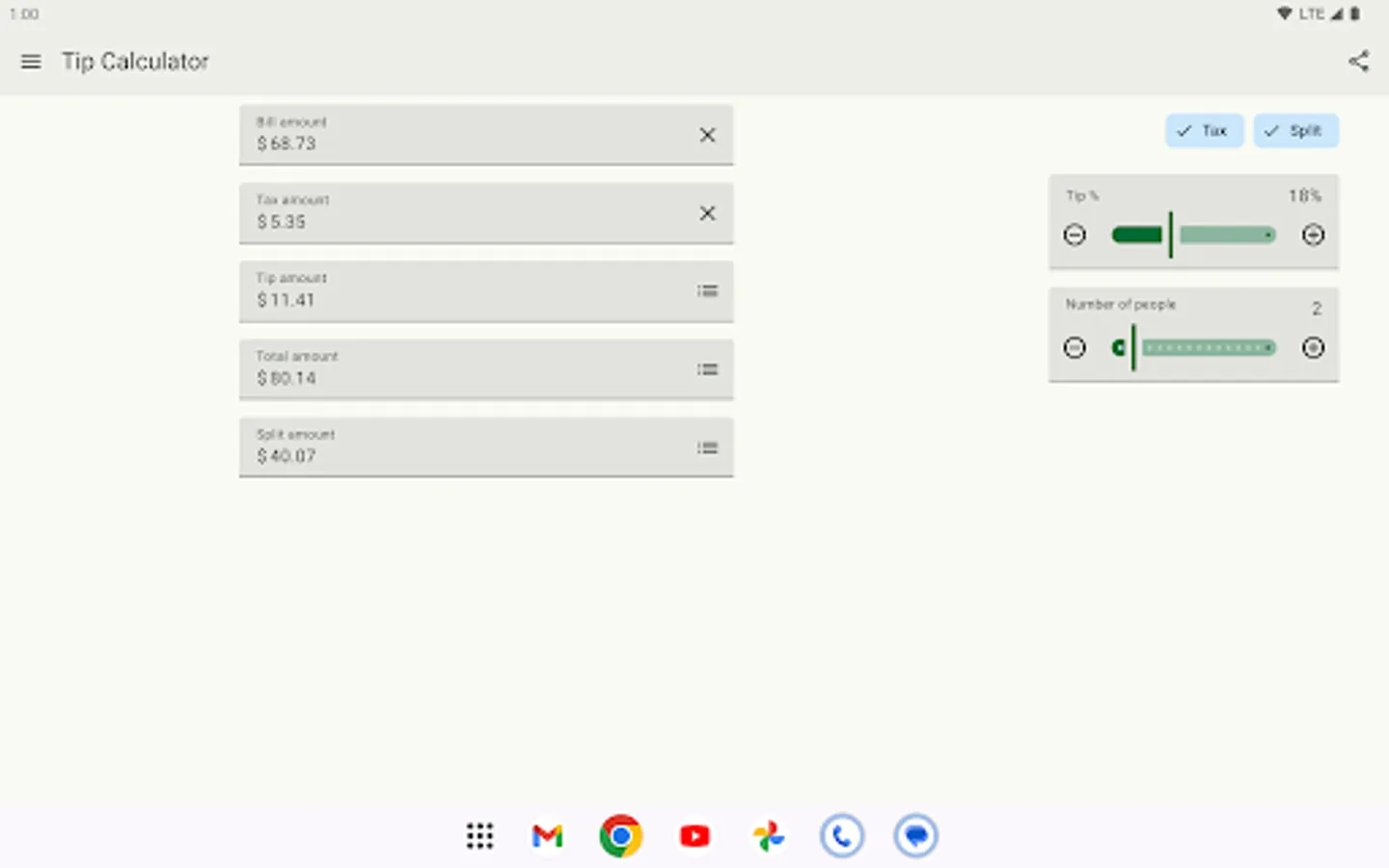Click the share icon in the top bar
Viewport: 1389px width, 868px height.
1359,61
